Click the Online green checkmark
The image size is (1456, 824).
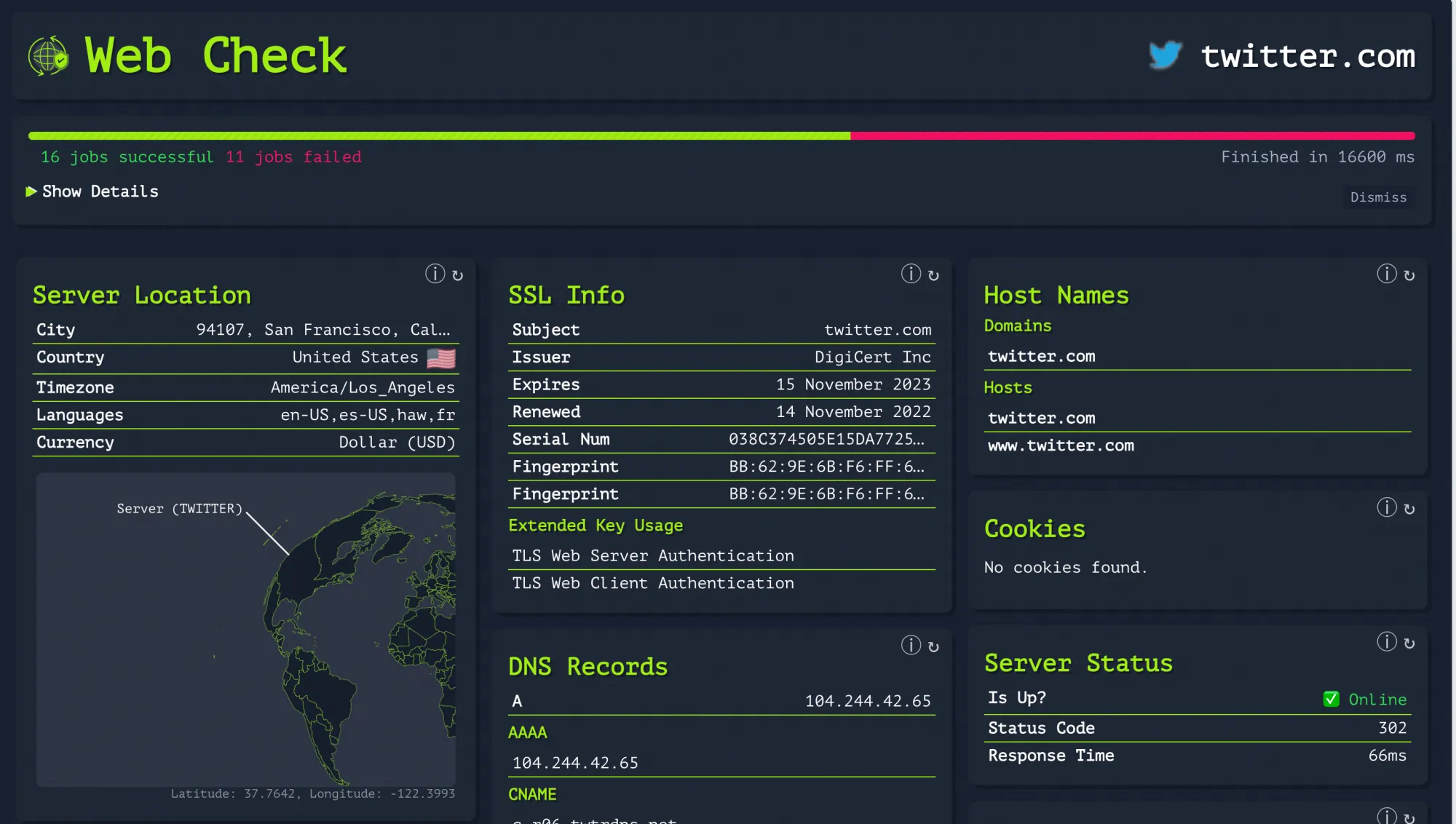(1331, 699)
